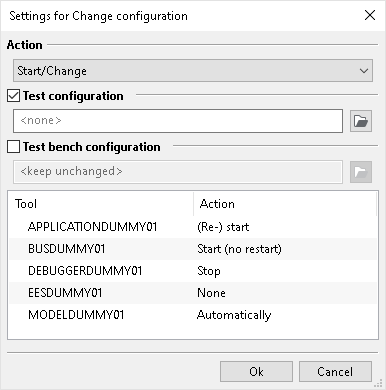Click the Cancel button
Viewport: 386px width, 390px height.
point(335,372)
